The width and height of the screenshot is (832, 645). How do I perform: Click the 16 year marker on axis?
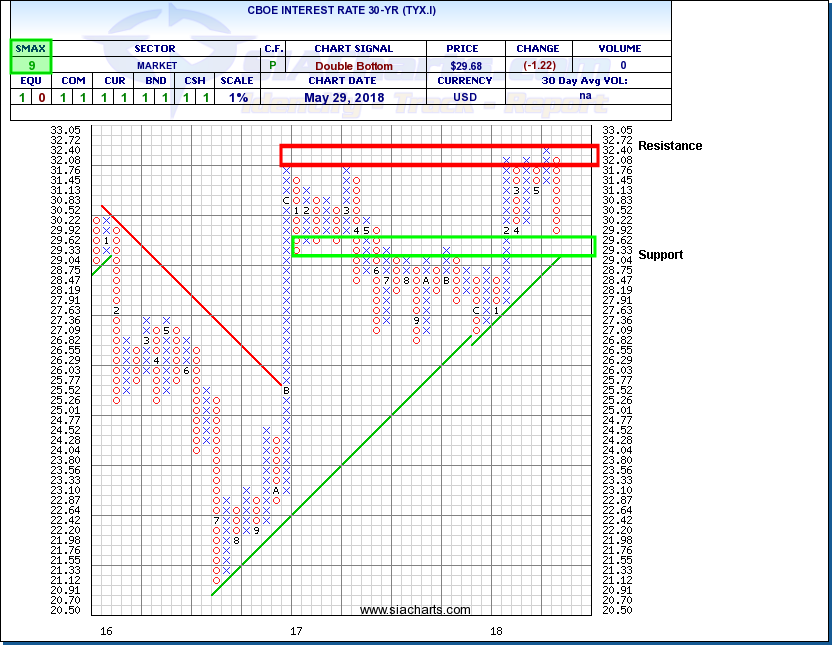[x=106, y=632]
